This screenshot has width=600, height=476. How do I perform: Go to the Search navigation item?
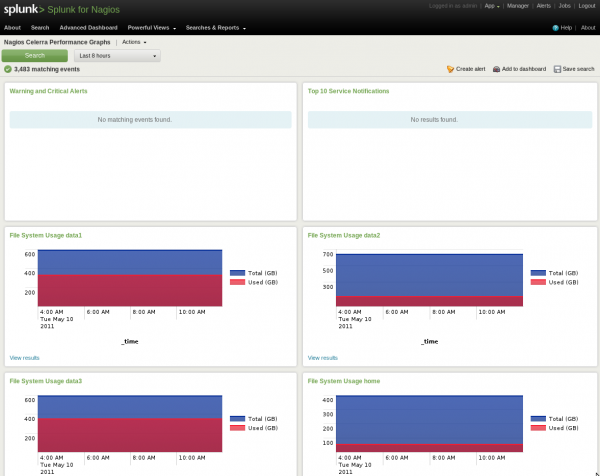40,28
